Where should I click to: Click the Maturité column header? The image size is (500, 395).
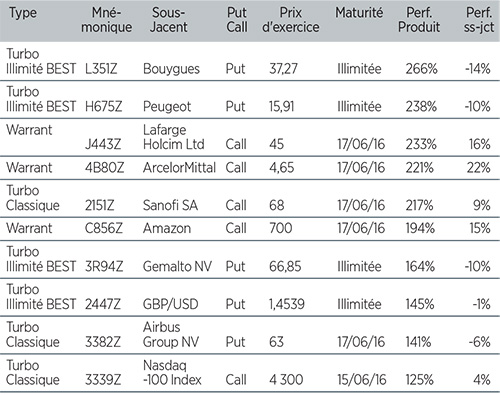(359, 13)
